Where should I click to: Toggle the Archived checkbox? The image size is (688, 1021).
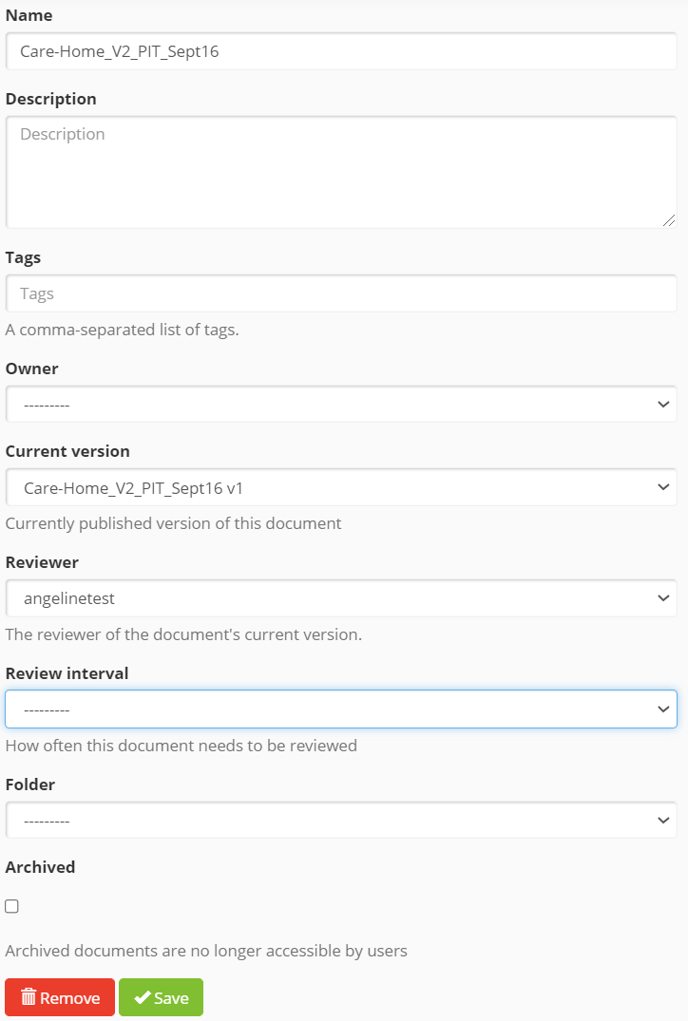[x=12, y=906]
